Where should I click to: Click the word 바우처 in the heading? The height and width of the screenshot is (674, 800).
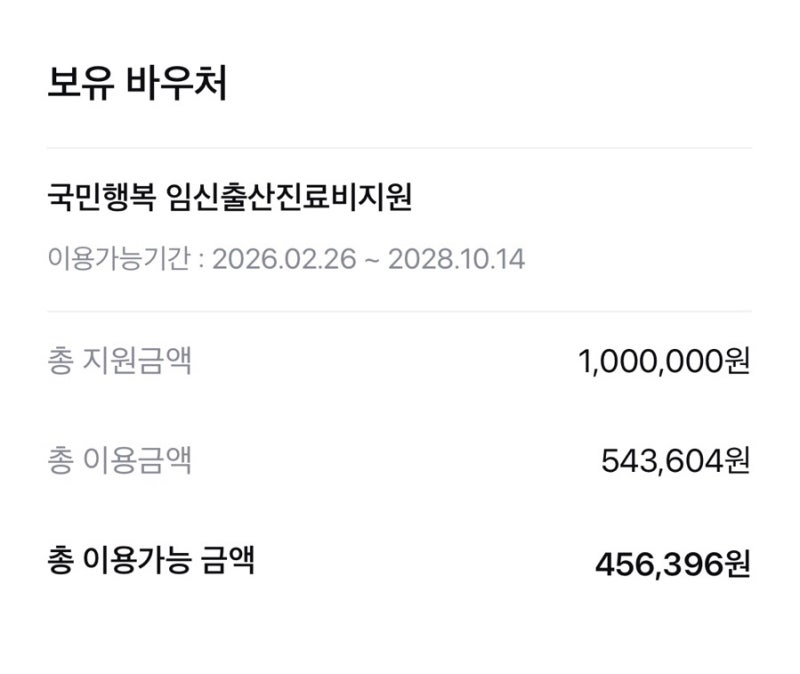[176, 83]
